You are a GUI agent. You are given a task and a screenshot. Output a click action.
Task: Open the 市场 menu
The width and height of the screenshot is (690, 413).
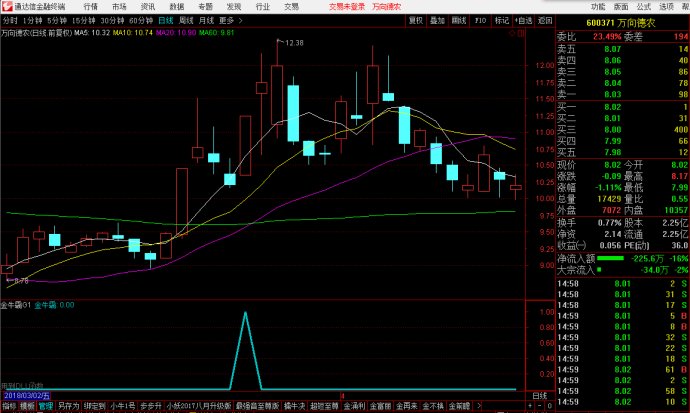pyautogui.click(x=119, y=7)
